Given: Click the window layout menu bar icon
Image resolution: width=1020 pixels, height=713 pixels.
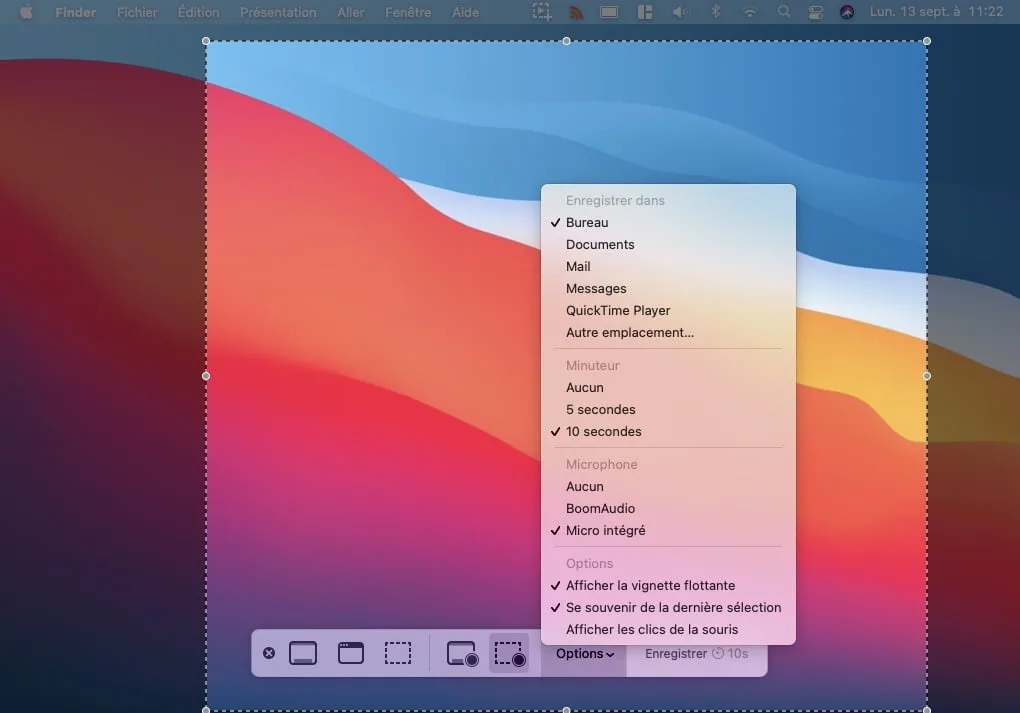Looking at the screenshot, I should [x=645, y=12].
